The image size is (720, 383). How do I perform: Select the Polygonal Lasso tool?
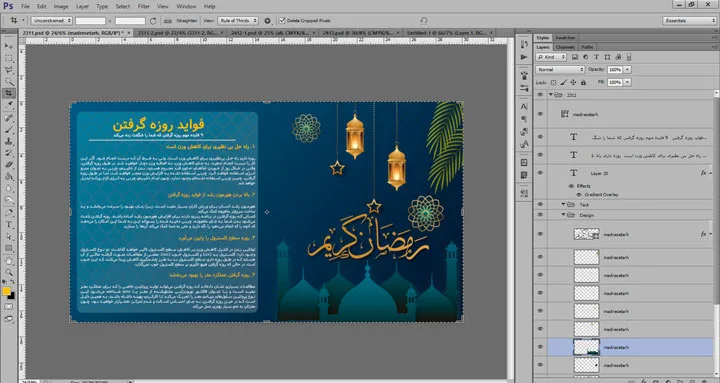pos(9,70)
